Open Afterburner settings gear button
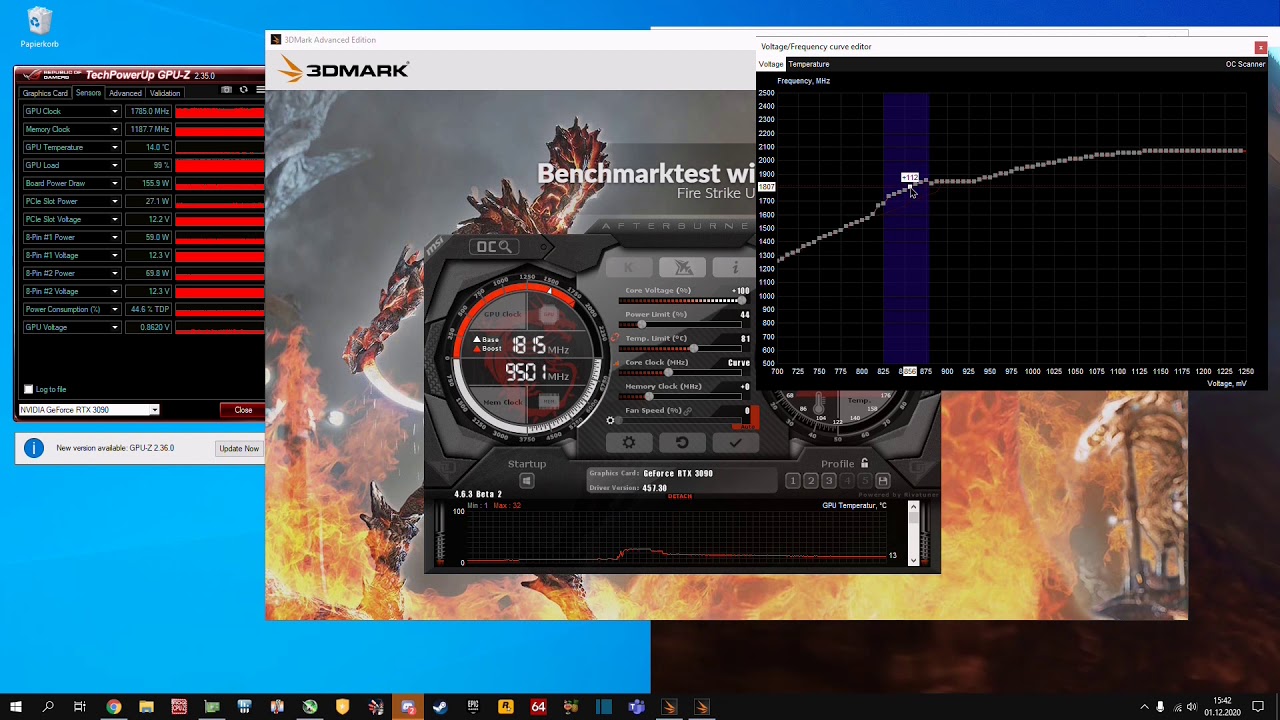The height and width of the screenshot is (720, 1280). point(629,442)
